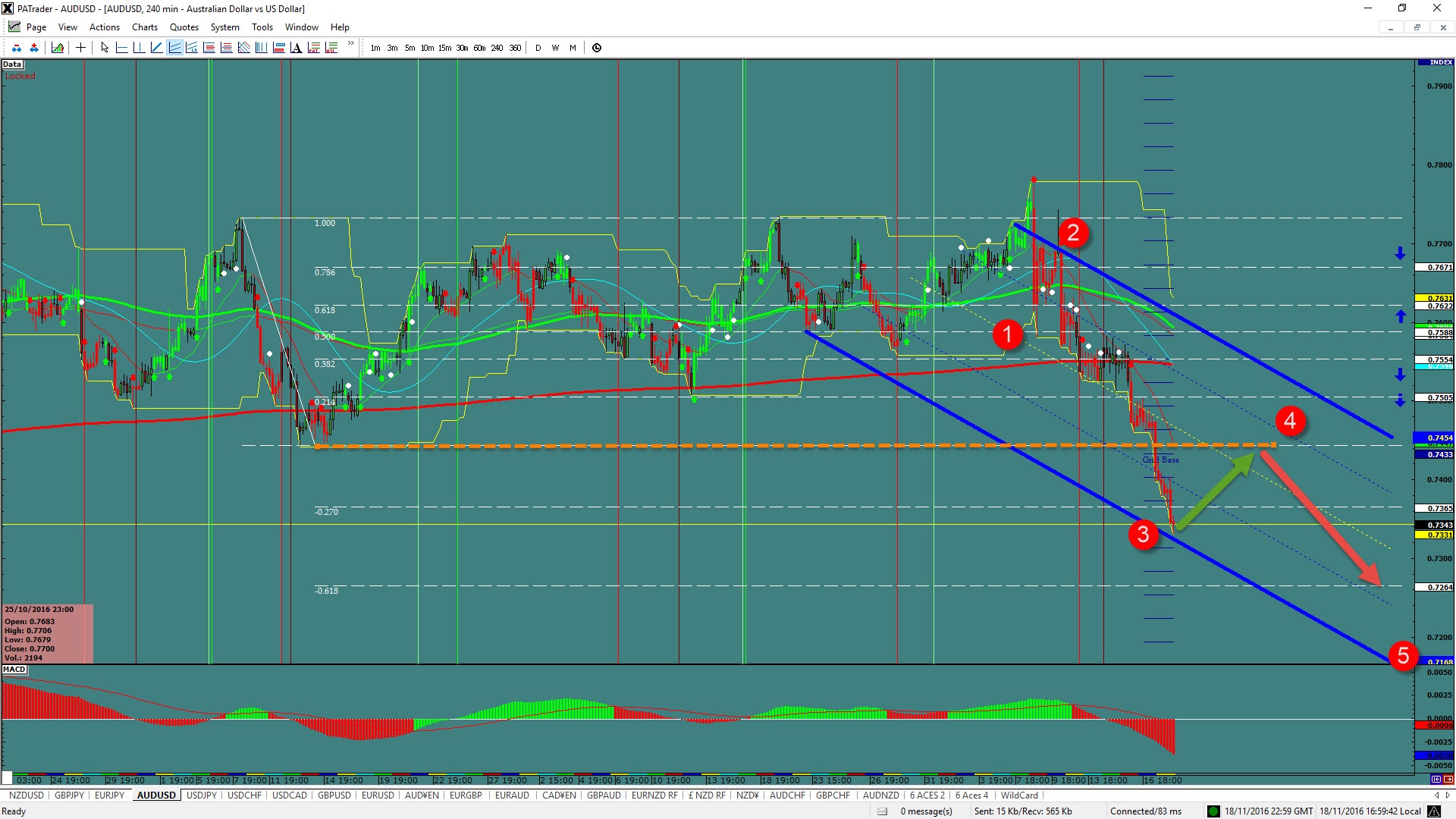Image resolution: width=1456 pixels, height=819 pixels.
Task: Switch to the GBPJPY chart tab
Action: coord(70,795)
